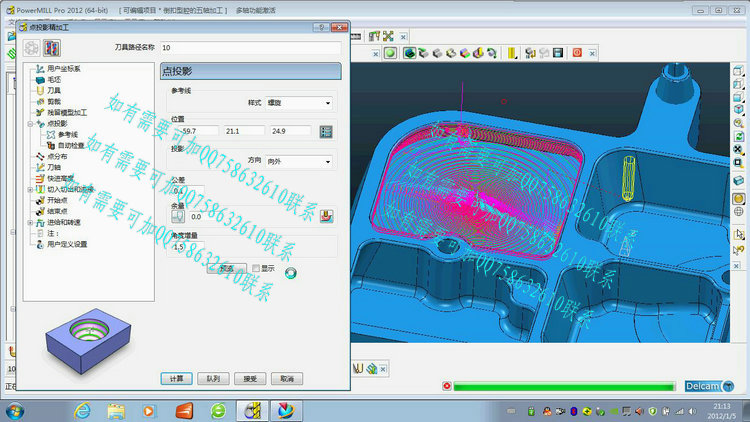This screenshot has height=422, width=750.
Task: Click the 刀具路径名称 input field
Action: coord(251,48)
